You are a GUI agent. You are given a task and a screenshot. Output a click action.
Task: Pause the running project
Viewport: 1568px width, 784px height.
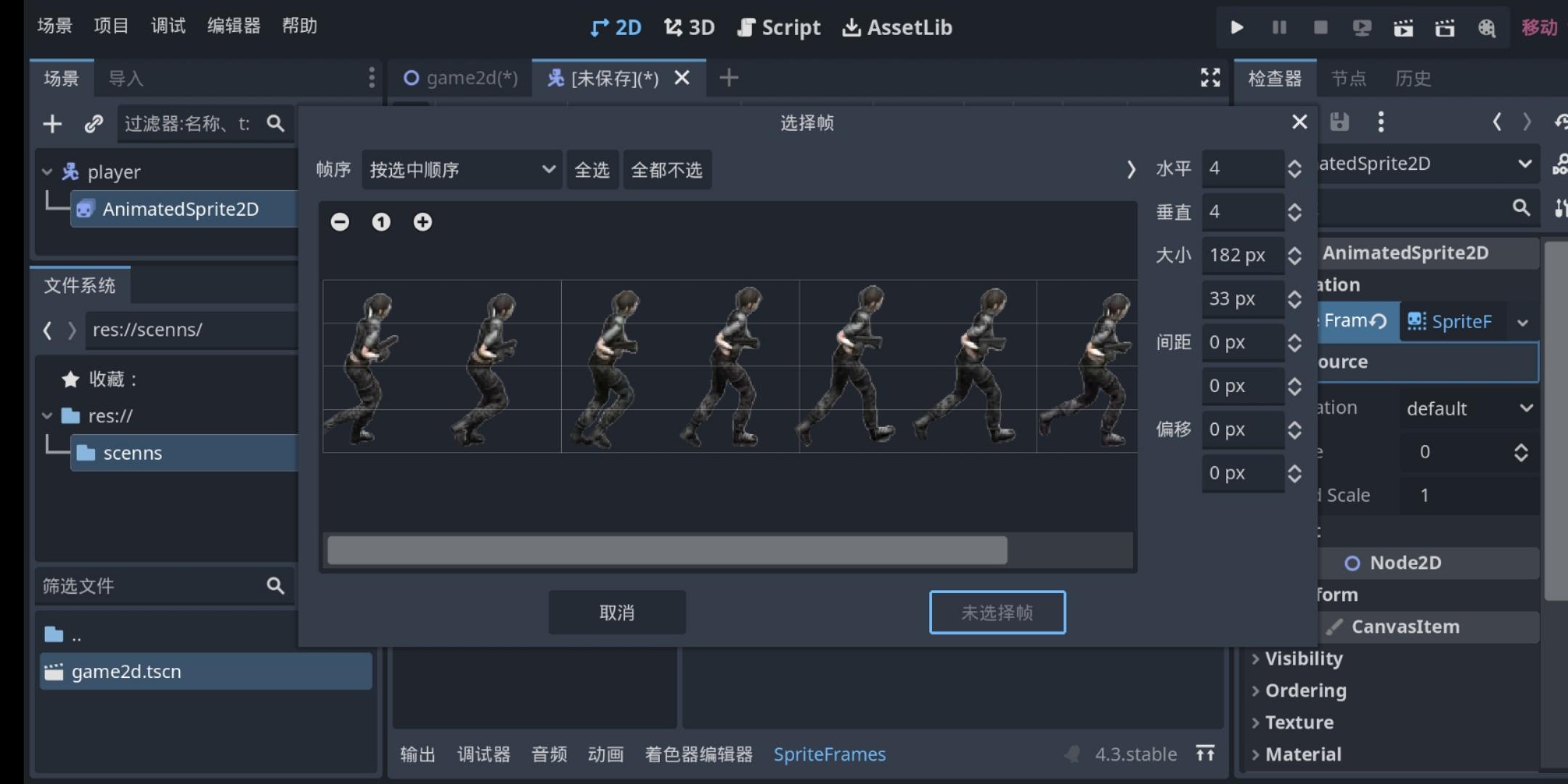[1279, 28]
